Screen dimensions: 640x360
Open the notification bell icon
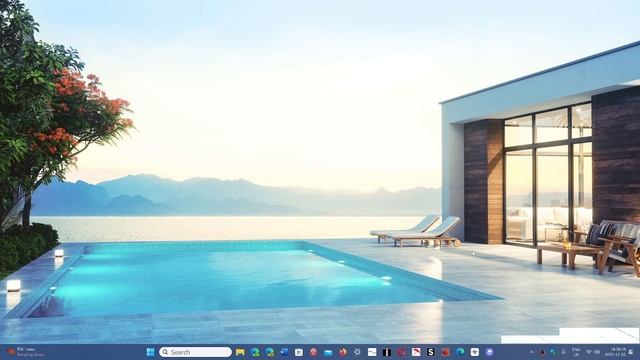pyautogui.click(x=631, y=352)
